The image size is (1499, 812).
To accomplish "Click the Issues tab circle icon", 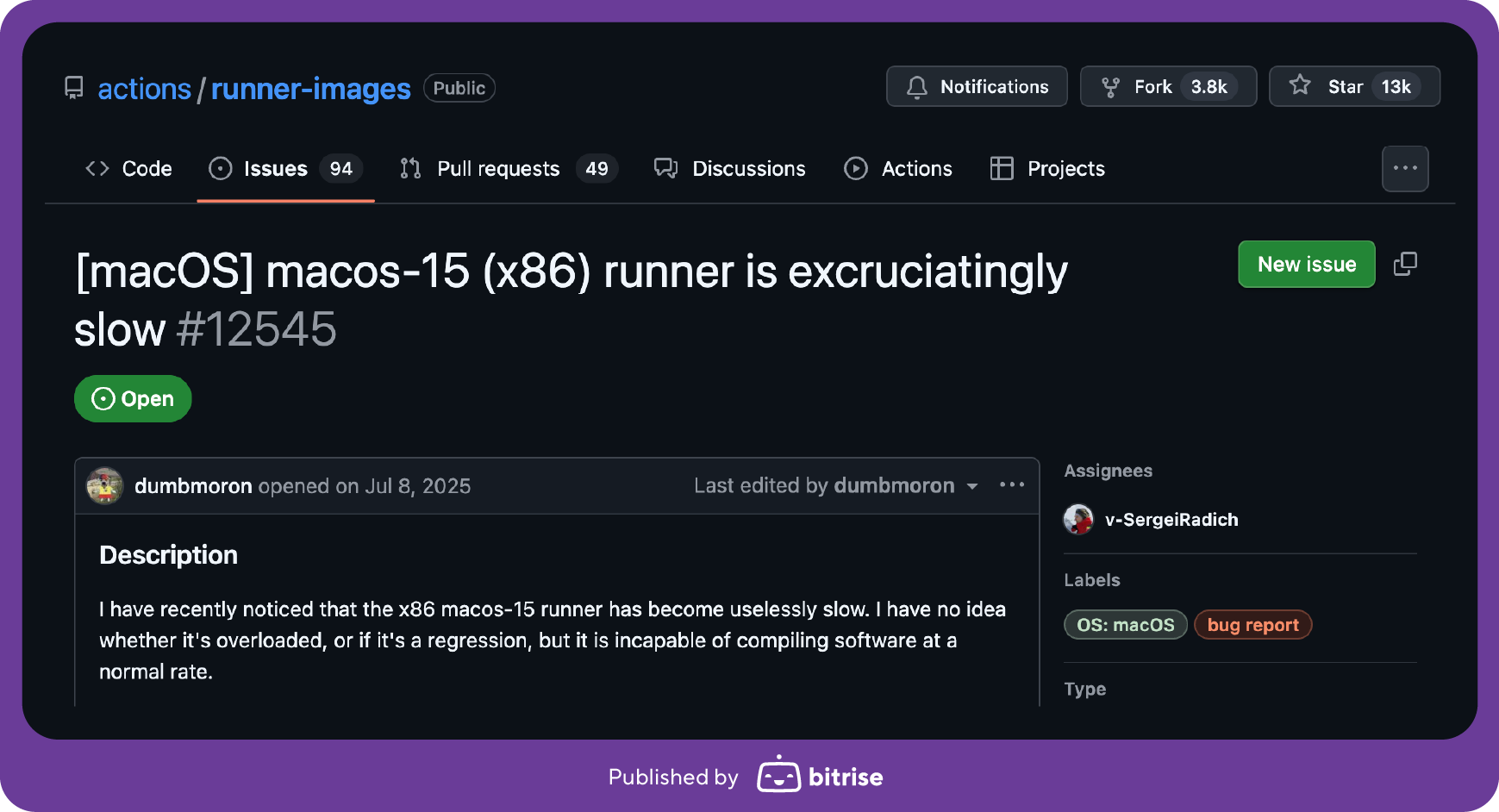I will point(221,168).
